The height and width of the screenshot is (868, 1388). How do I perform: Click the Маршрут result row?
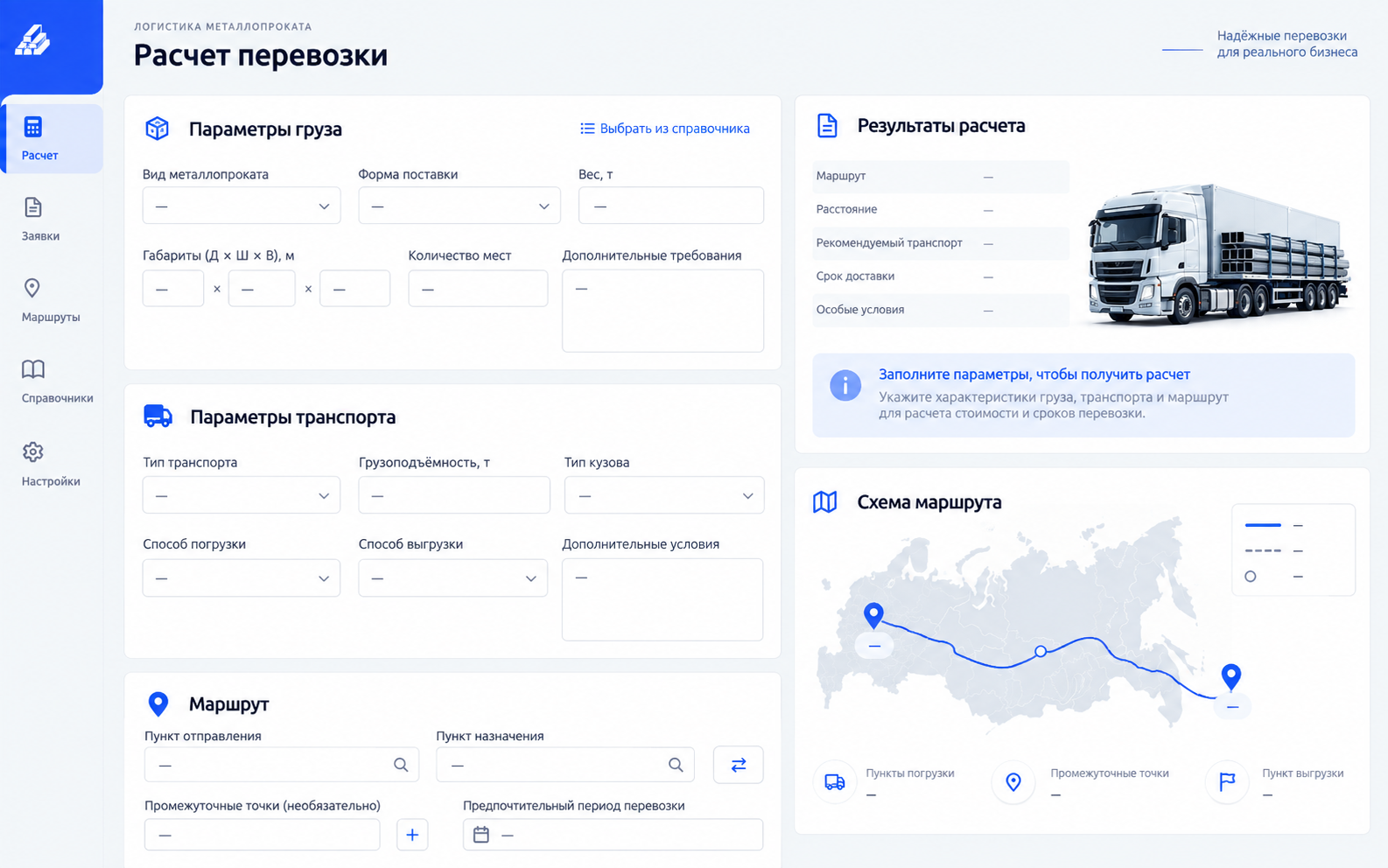pyautogui.click(x=941, y=176)
